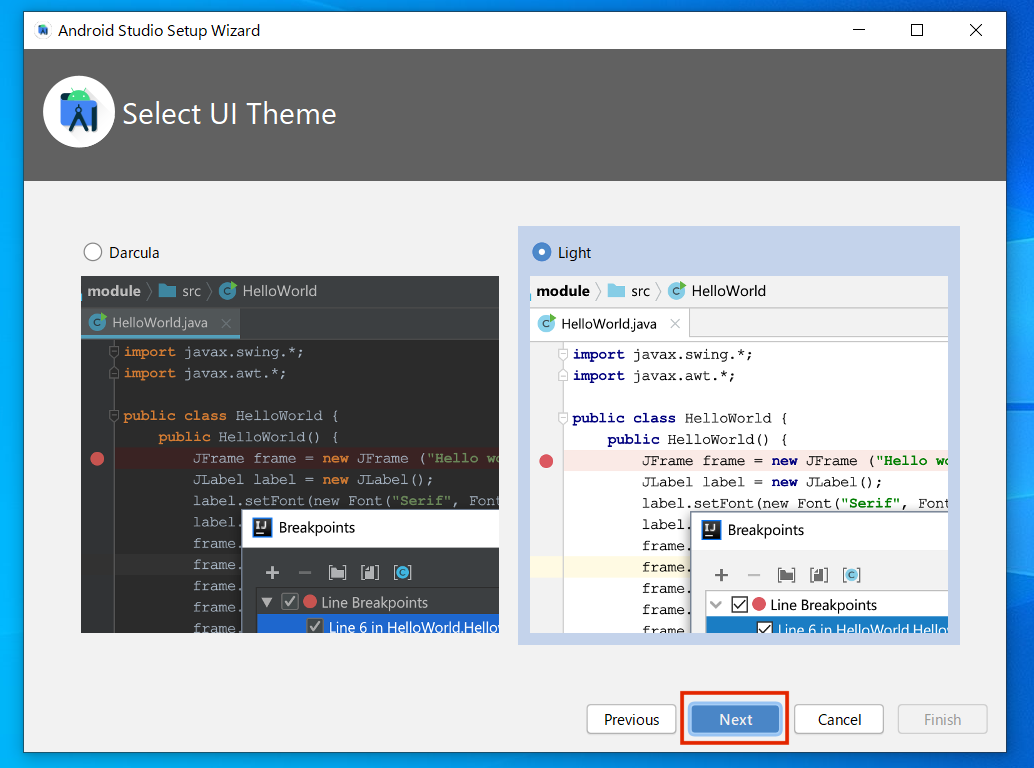The image size is (1034, 768).
Task: Switch to HelloWorld.java tab in Darcula preview
Action: (x=160, y=323)
